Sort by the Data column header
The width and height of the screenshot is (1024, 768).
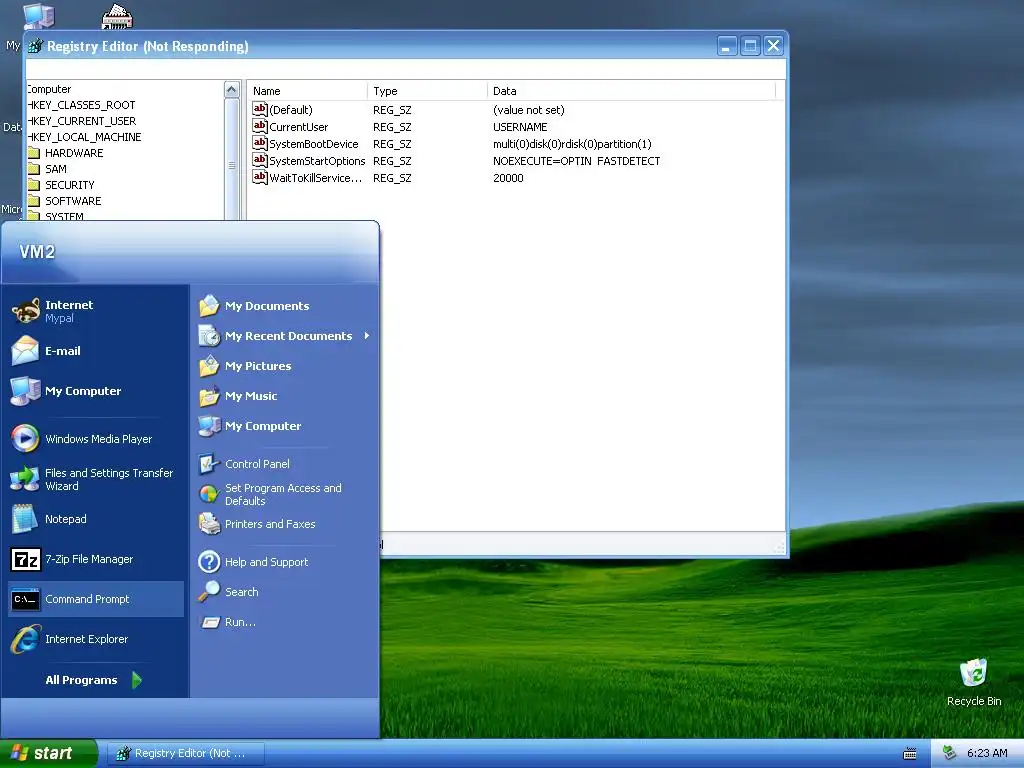coord(631,91)
